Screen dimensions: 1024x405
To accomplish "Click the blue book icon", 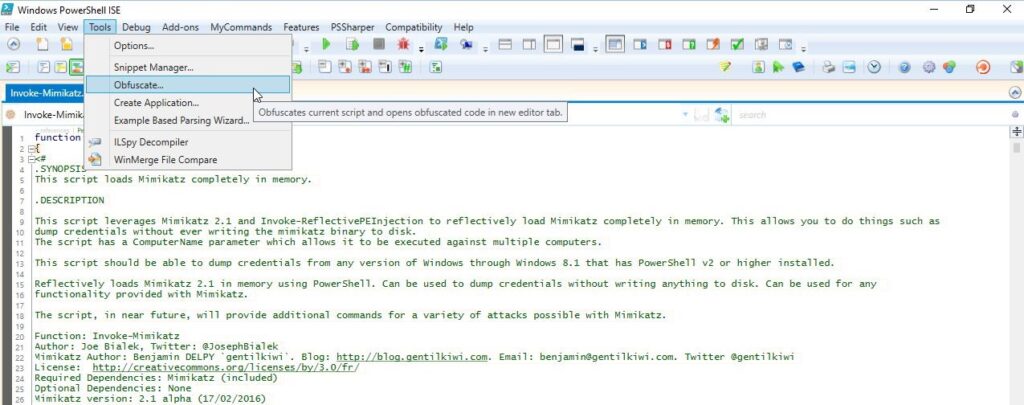I will tap(798, 67).
